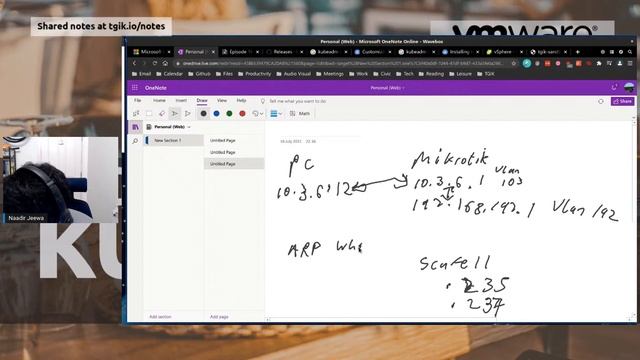This screenshot has height=360, width=640.
Task: Open the search icon in OneNote sidebar
Action: [135, 141]
